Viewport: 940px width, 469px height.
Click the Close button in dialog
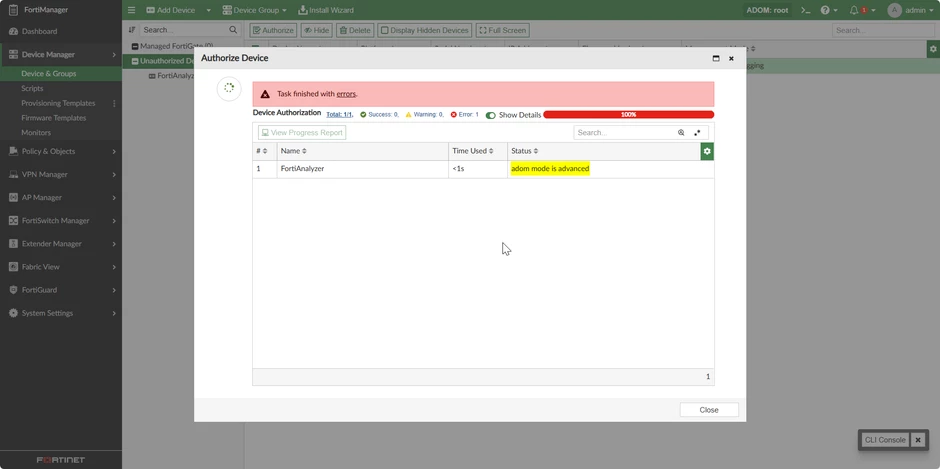tap(709, 410)
